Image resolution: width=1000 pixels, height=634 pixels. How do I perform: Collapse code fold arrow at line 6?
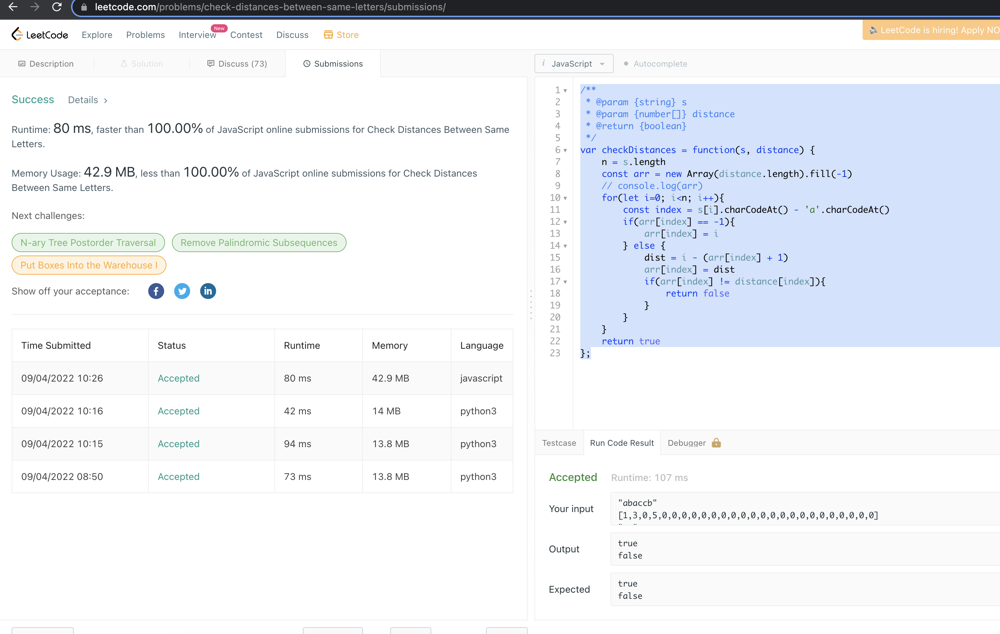tap(565, 150)
